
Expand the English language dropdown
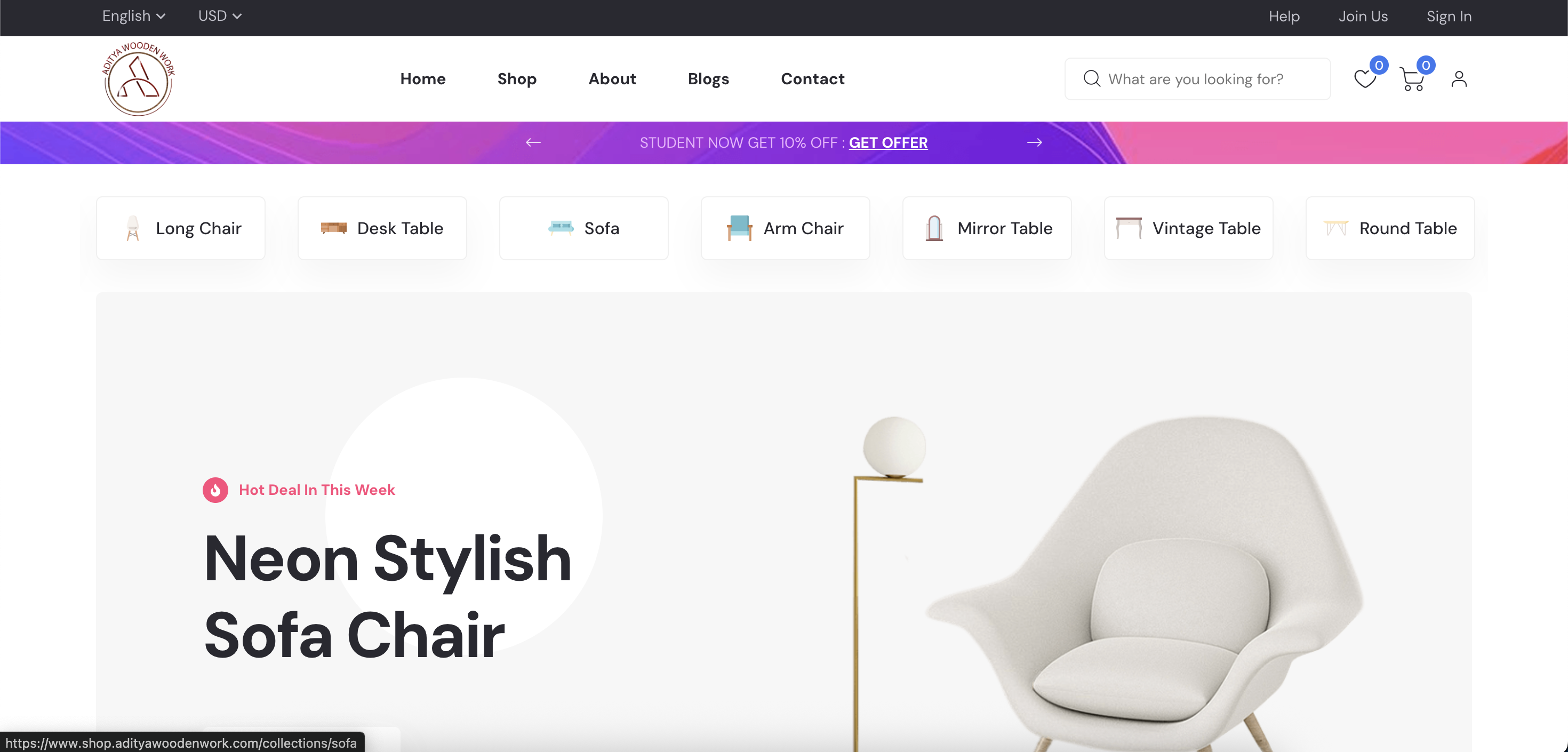coord(134,17)
